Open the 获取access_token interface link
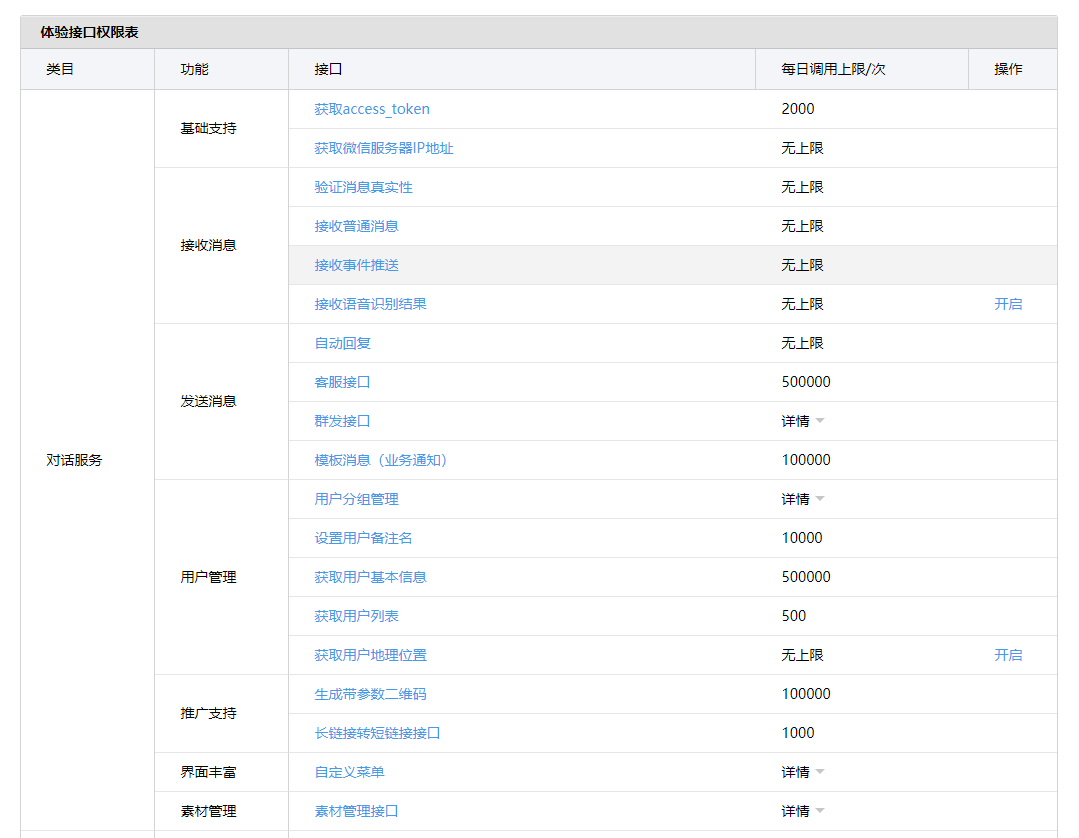The image size is (1079, 838). 372,109
